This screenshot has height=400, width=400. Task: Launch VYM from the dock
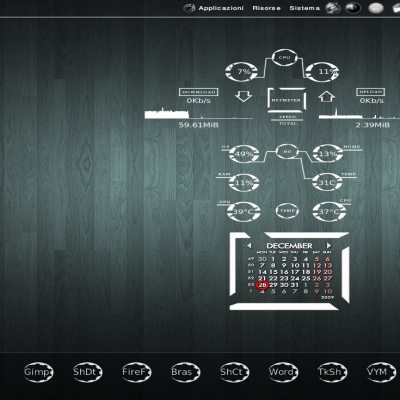381,372
